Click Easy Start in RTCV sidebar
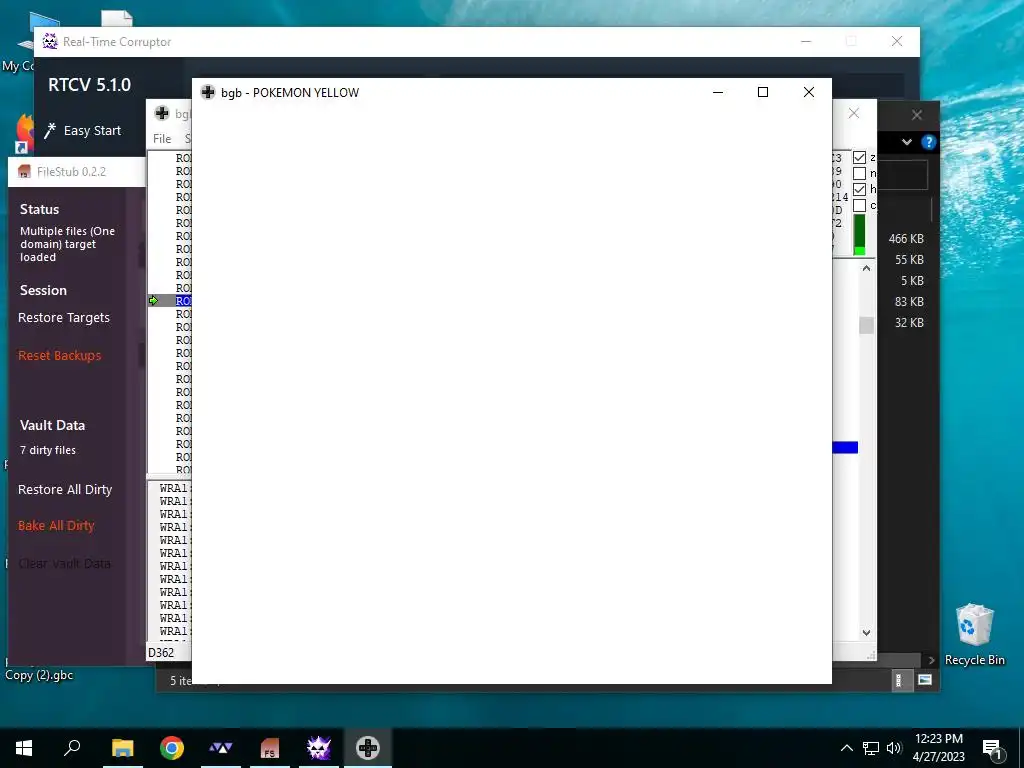1024x768 pixels. [x=92, y=131]
